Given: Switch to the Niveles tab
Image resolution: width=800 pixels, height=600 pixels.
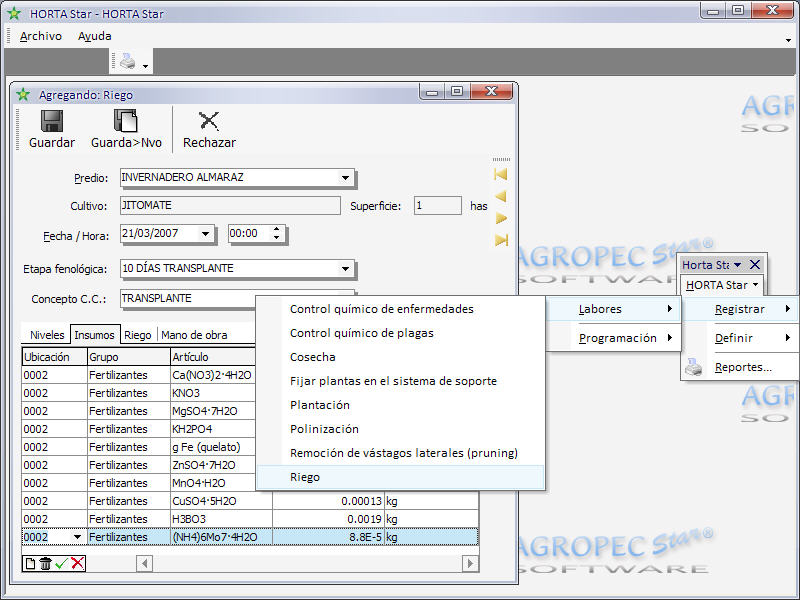Looking at the screenshot, I should pyautogui.click(x=47, y=335).
